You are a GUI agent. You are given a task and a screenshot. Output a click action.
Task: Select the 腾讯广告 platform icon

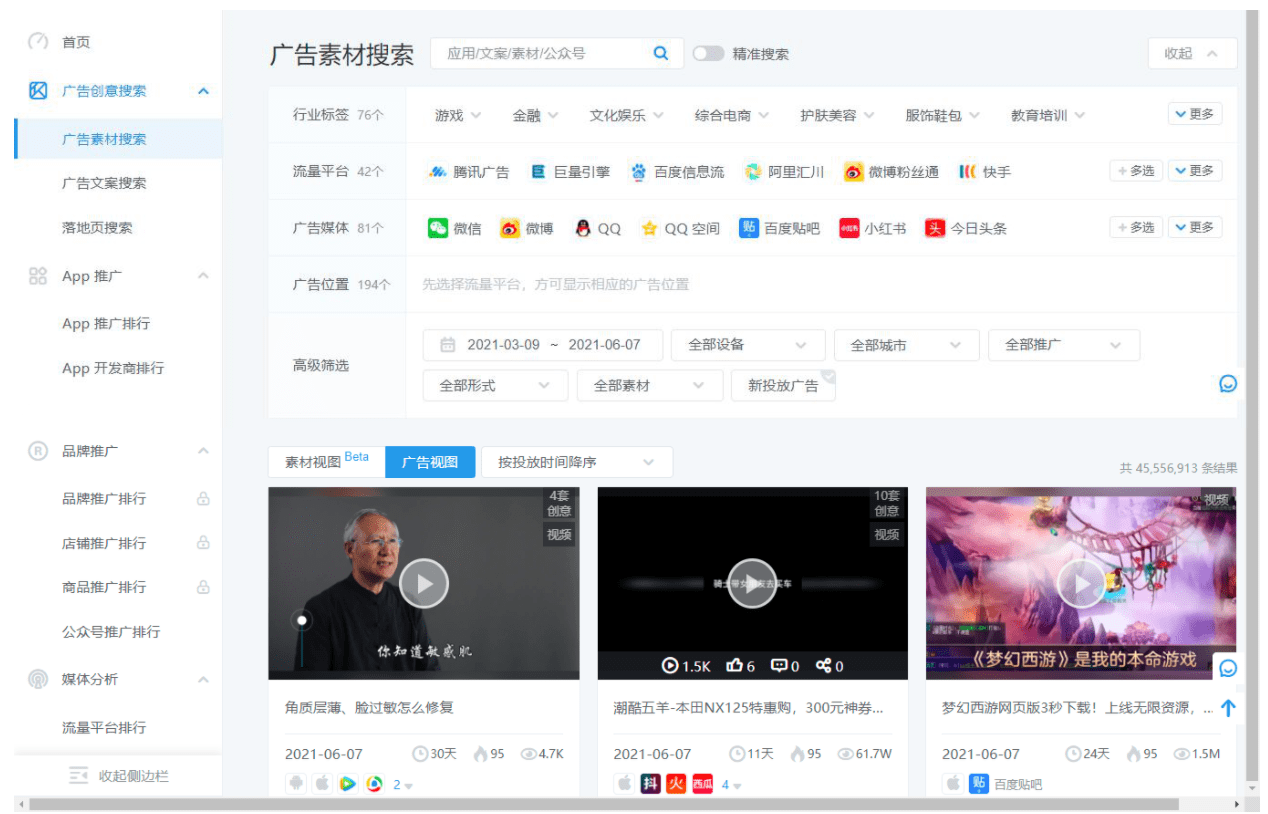[x=437, y=172]
